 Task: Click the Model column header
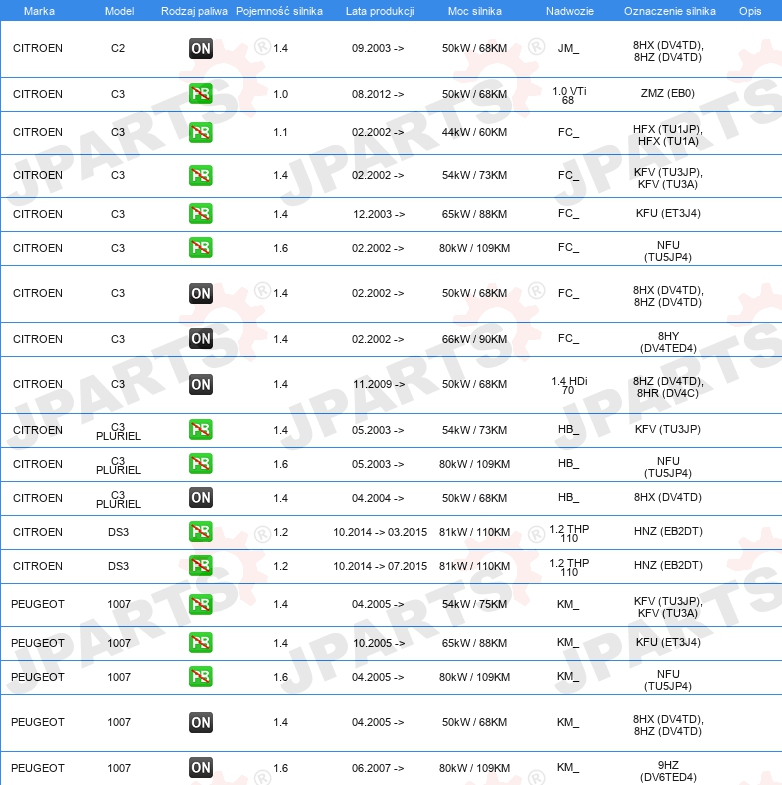[119, 11]
